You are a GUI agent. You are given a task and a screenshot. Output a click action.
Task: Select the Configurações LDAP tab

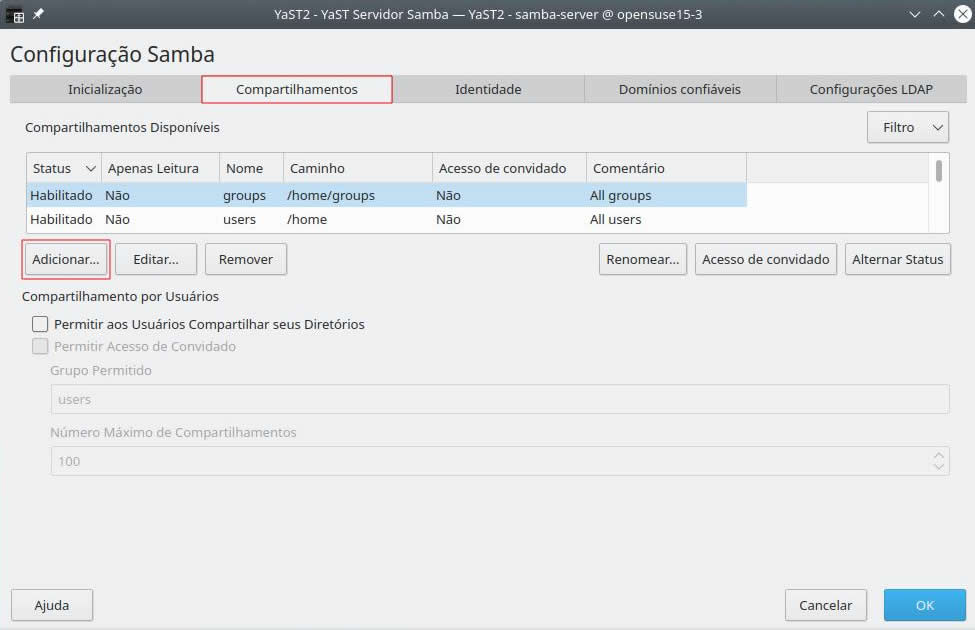click(871, 89)
